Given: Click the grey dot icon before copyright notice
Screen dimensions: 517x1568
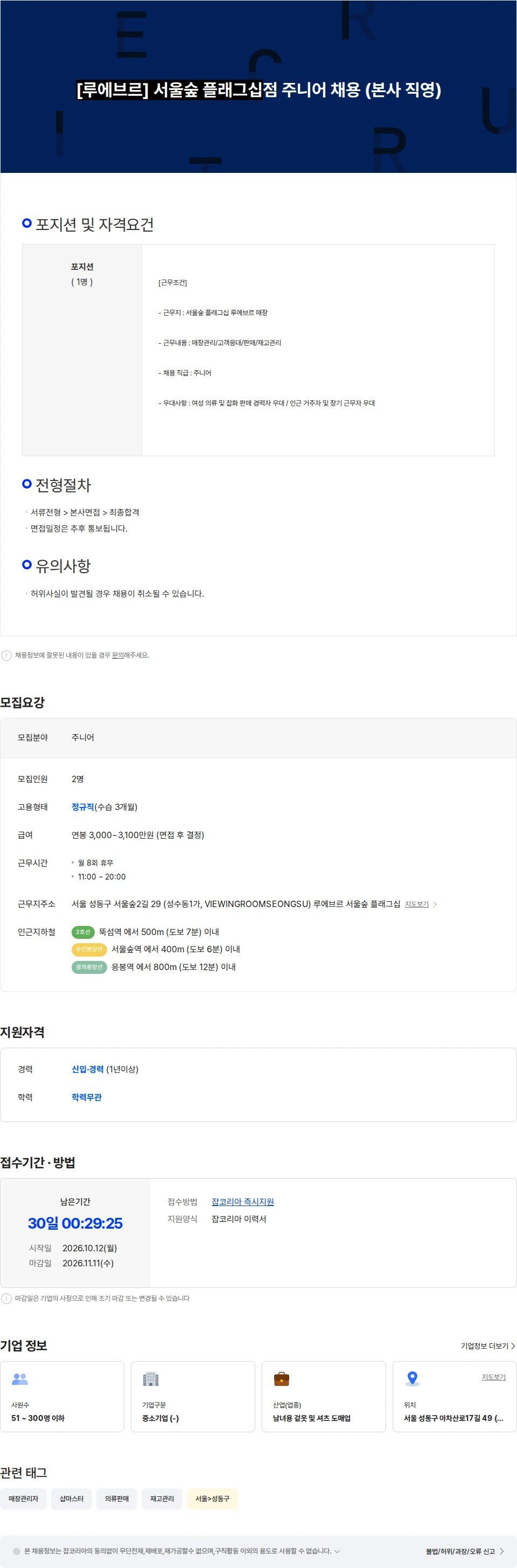Looking at the screenshot, I should click(x=16, y=1551).
